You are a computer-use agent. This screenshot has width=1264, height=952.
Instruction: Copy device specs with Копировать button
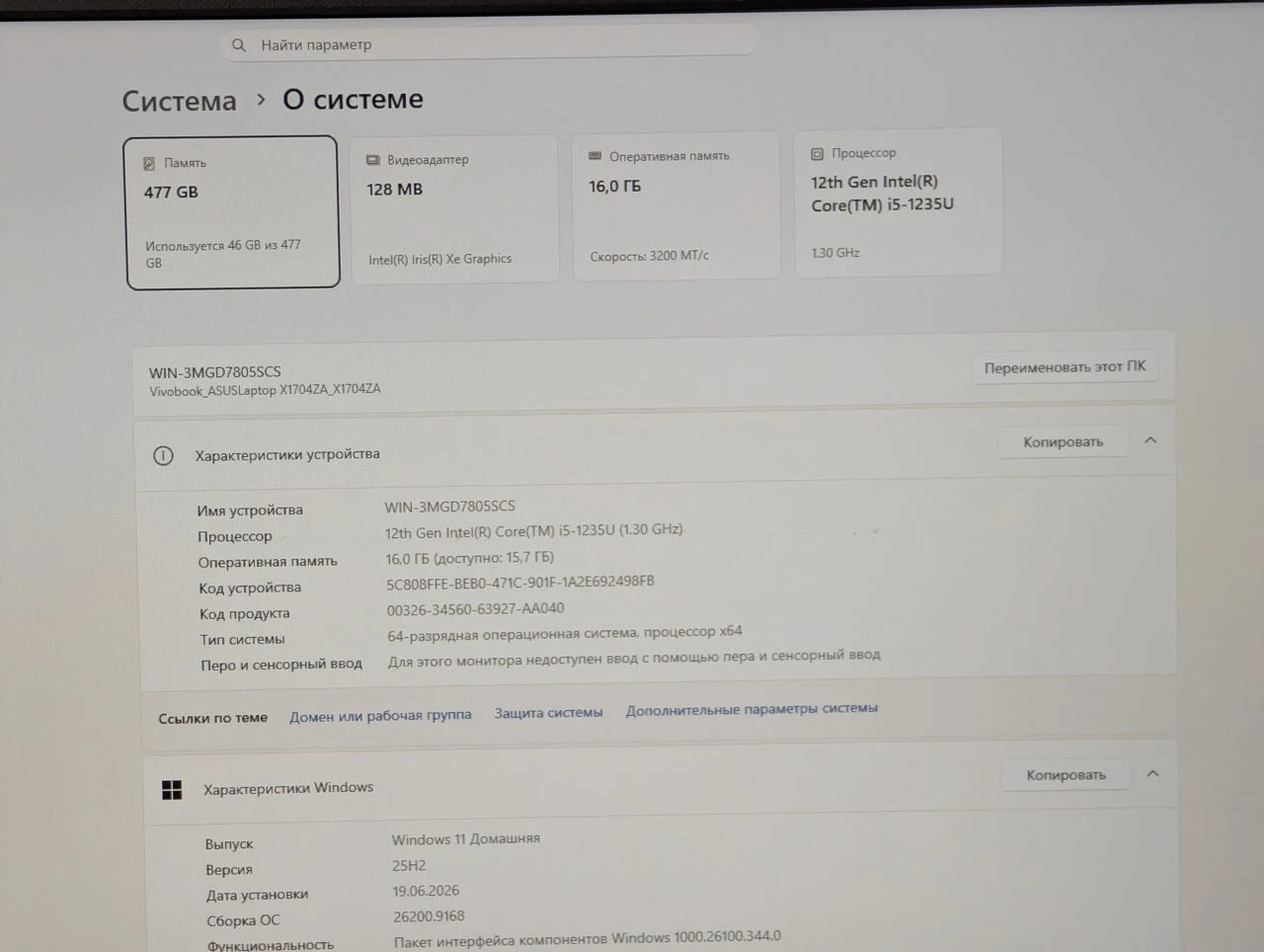pyautogui.click(x=1063, y=442)
